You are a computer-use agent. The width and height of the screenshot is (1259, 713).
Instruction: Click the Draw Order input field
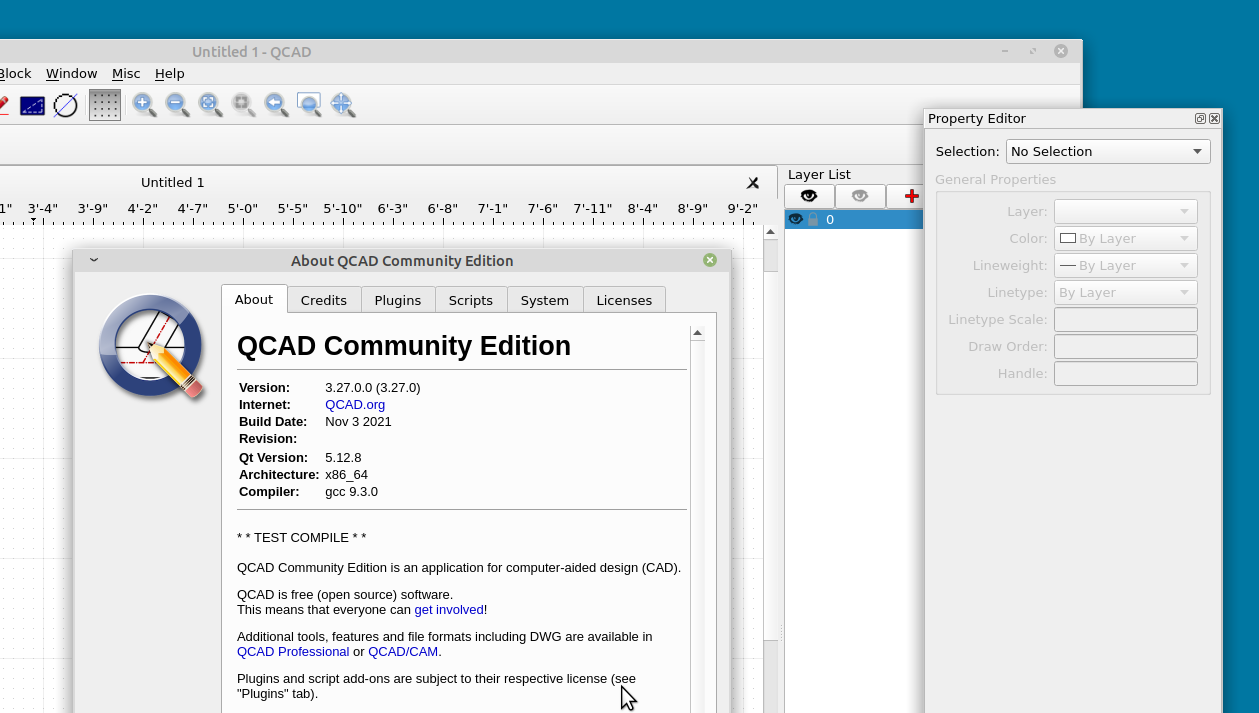pyautogui.click(x=1126, y=346)
